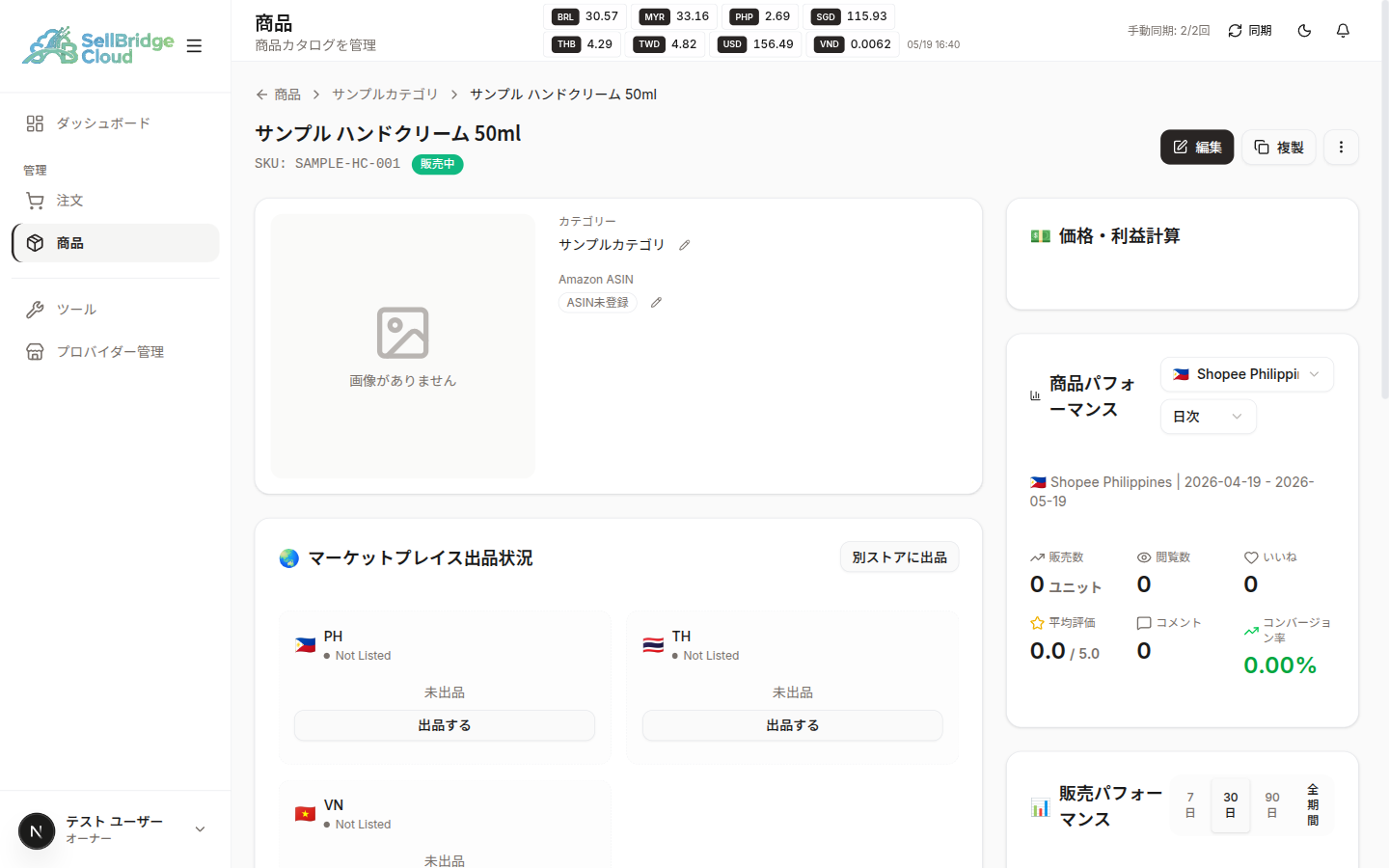Open ダッシュボード in the sidebar
This screenshot has height=868, width=1389.
click(115, 123)
